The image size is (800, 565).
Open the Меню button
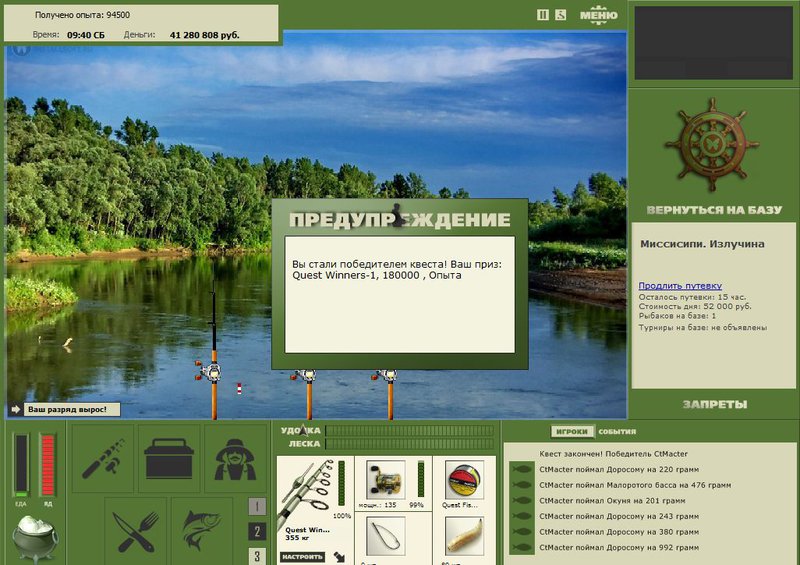598,15
